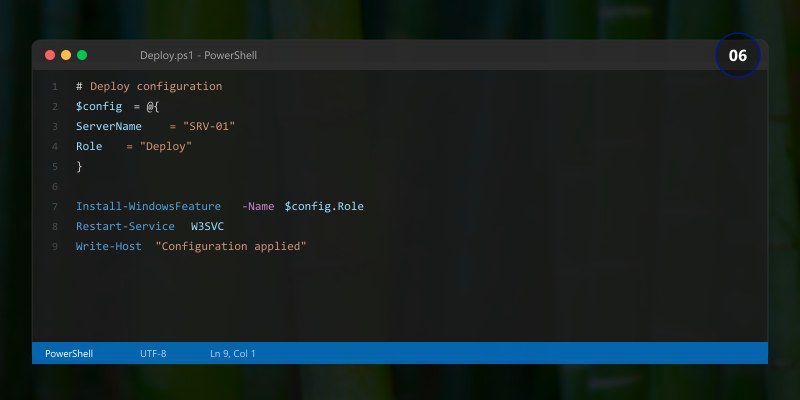Click the Ln 9, Col 1 cursor position
The height and width of the screenshot is (400, 800).
[x=233, y=354]
